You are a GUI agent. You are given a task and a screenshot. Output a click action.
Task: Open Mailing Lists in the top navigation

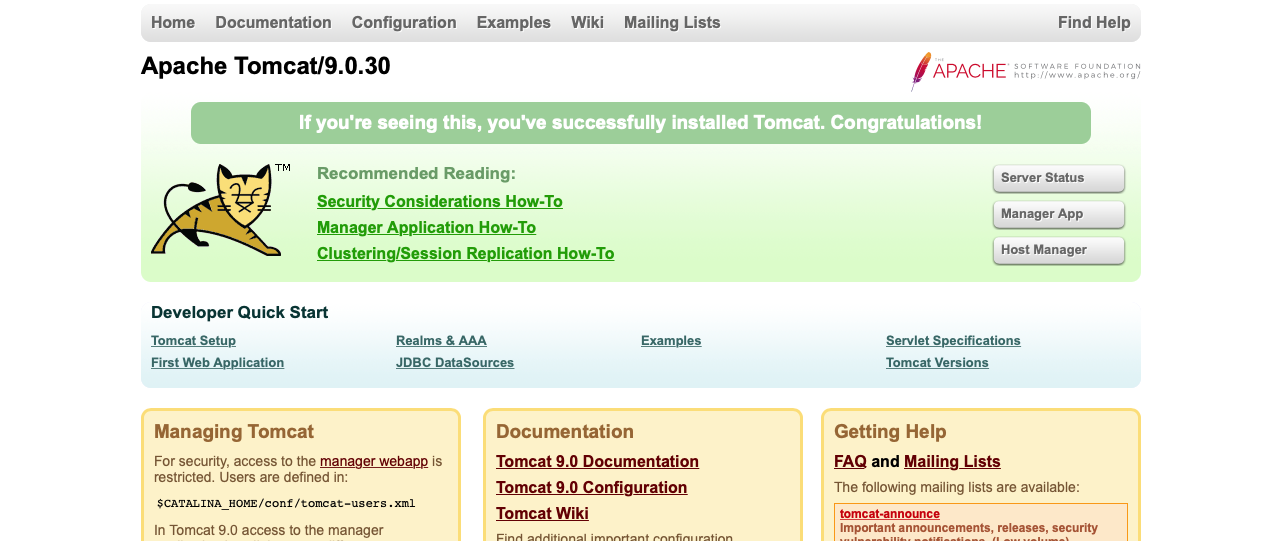[x=672, y=22]
